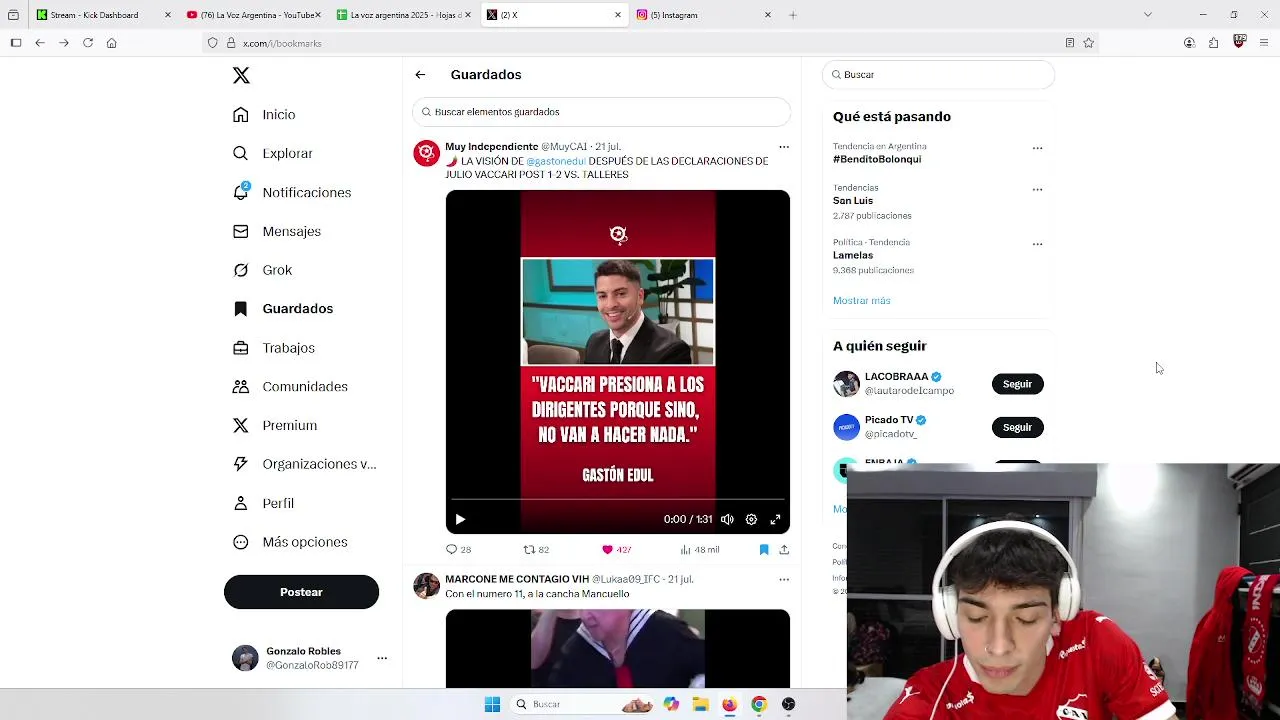Open more options on MARCONE post
This screenshot has height=720, width=1280.
click(x=784, y=579)
